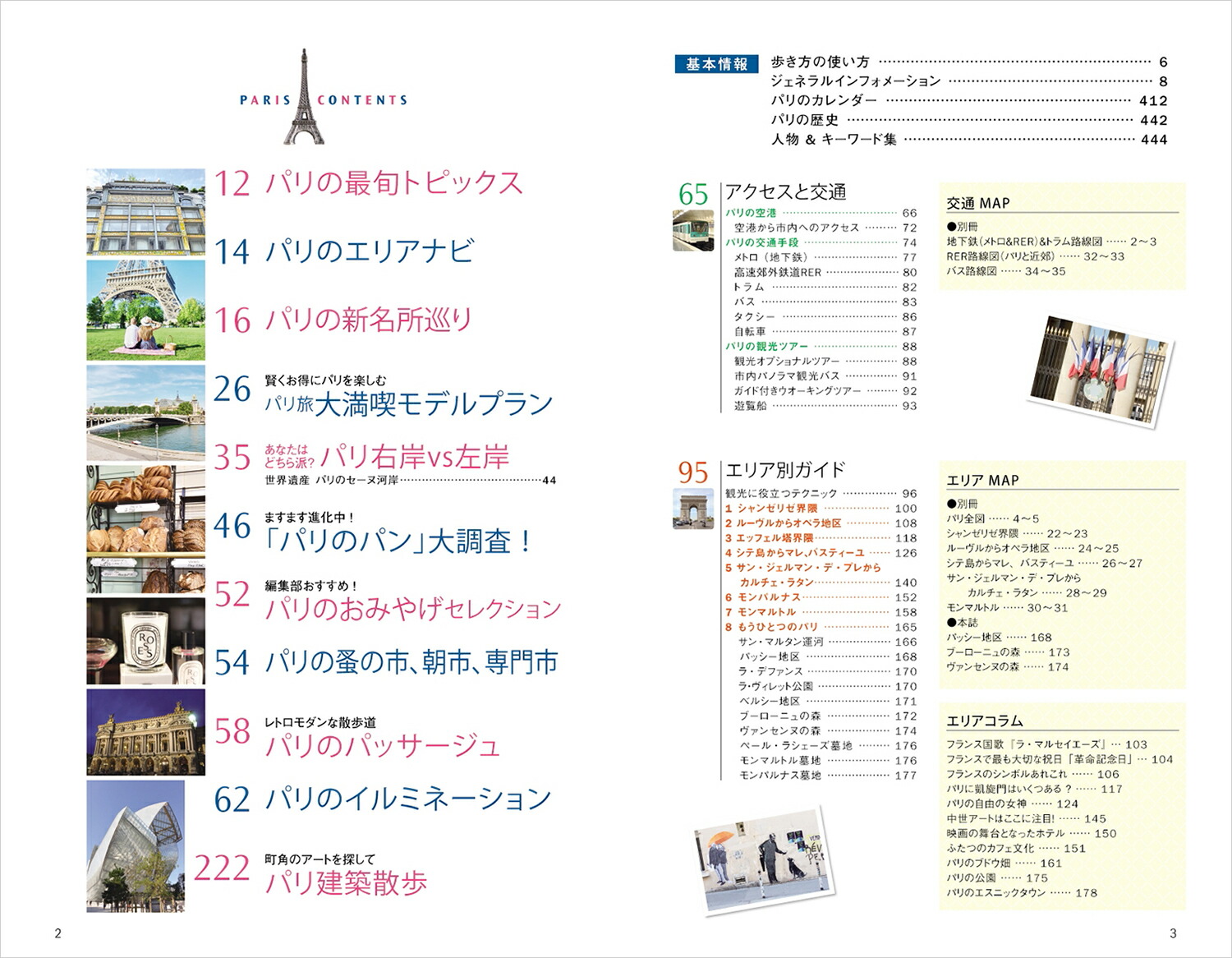Open パリのエリアナビ section heading
Viewport: 1232px width, 958px height.
coord(369,251)
